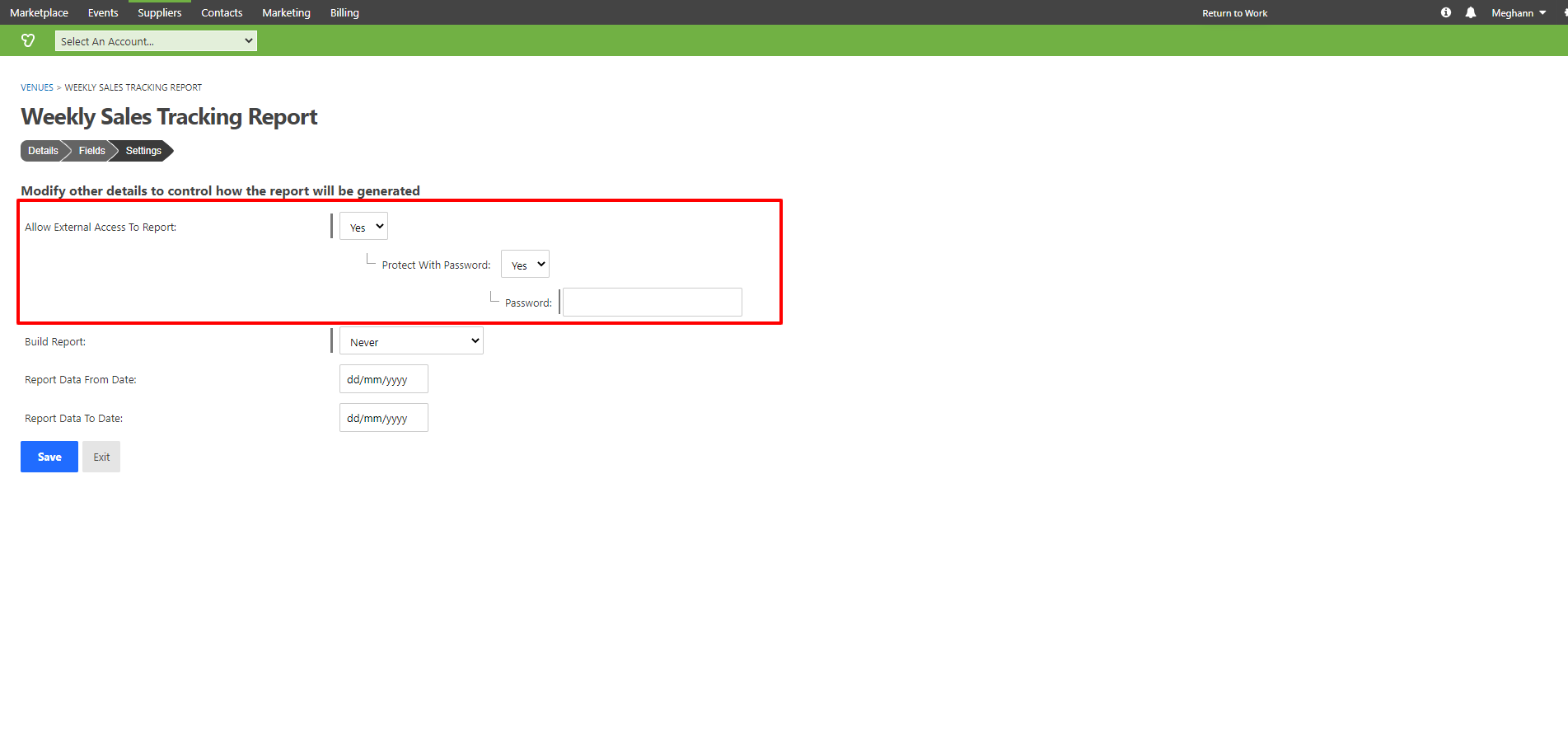Click the Report Data To Date field
This screenshot has height=732, width=1568.
tap(384, 418)
